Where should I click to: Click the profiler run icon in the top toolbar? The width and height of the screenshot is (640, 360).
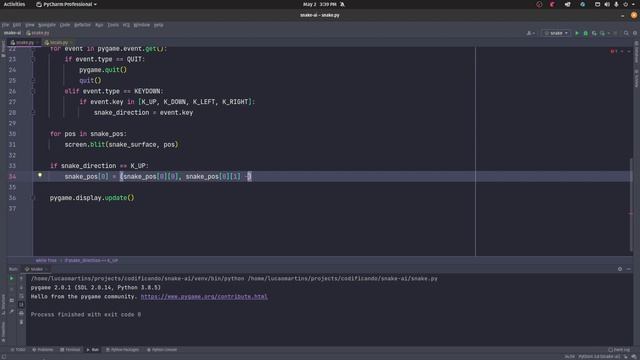[602, 33]
